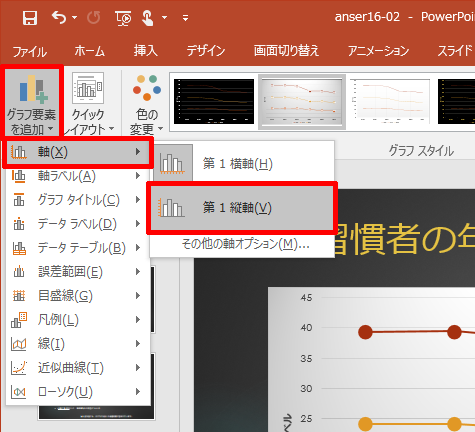Open the 線(I) submenu
Screen dimensions: 475x432
78,344
